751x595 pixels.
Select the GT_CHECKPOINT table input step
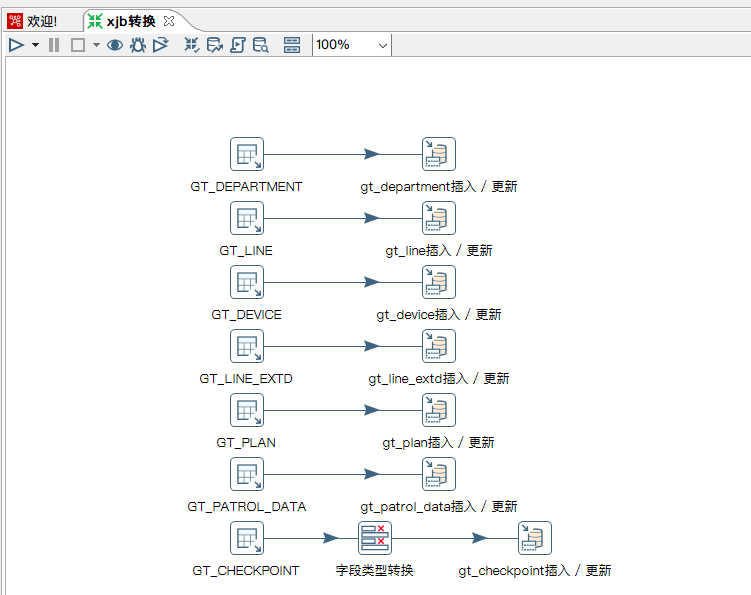[247, 538]
